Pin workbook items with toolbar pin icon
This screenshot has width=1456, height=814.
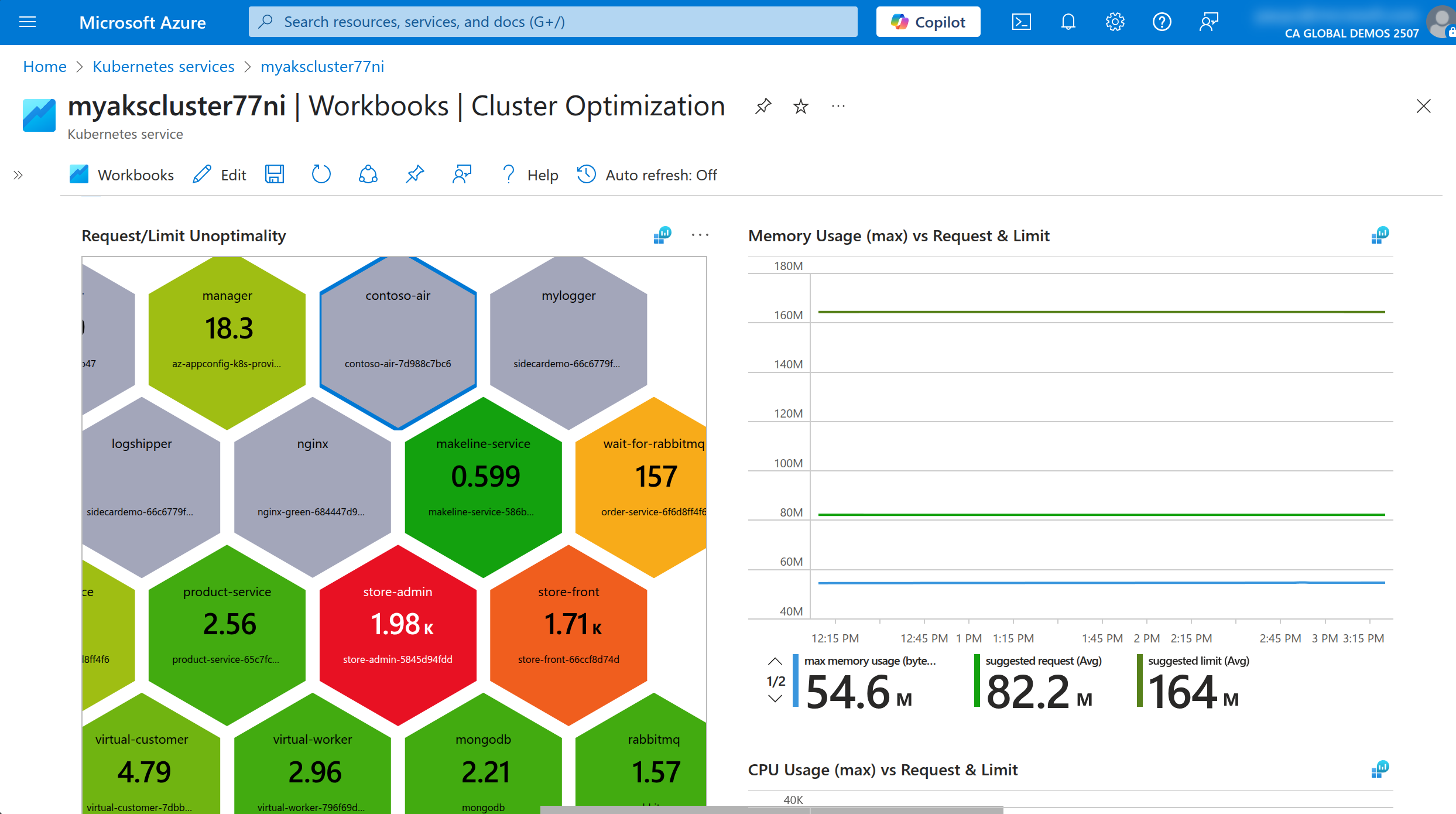[414, 175]
